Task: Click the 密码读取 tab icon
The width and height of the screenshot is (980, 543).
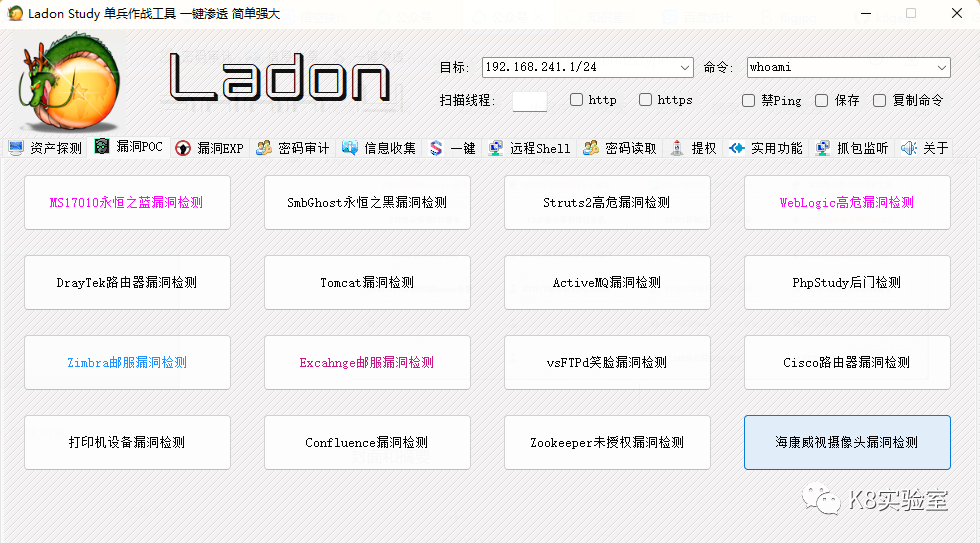Action: click(591, 148)
